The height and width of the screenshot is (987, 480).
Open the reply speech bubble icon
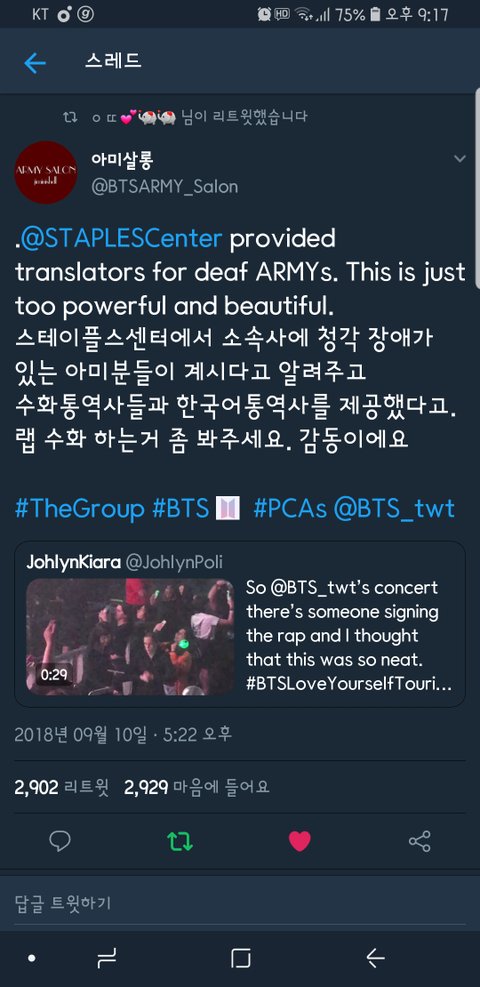[x=60, y=840]
